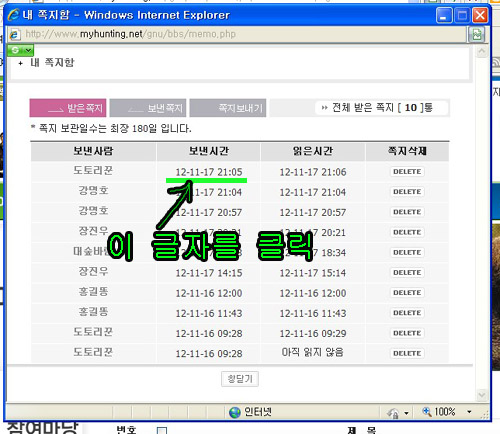This screenshot has width=500, height=434.
Task: Open the 쪽지보내기 tab
Action: [228, 108]
